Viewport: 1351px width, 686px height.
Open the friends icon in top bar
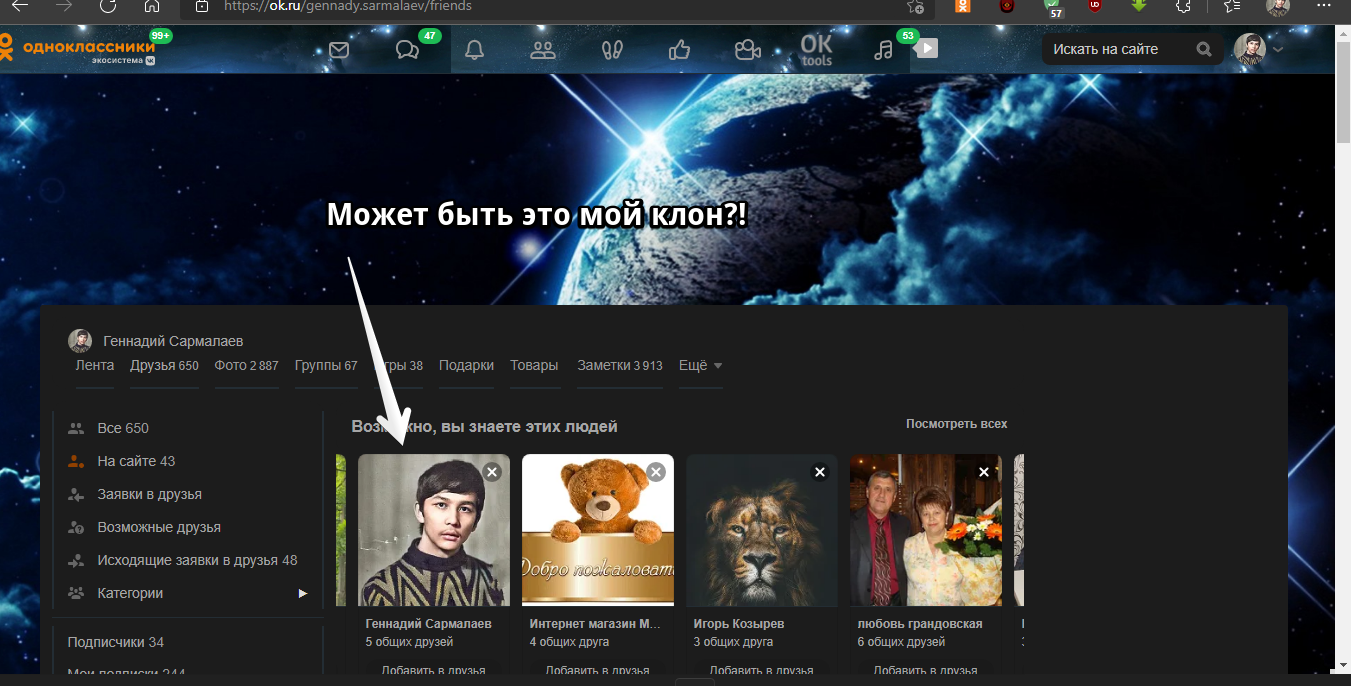point(543,50)
